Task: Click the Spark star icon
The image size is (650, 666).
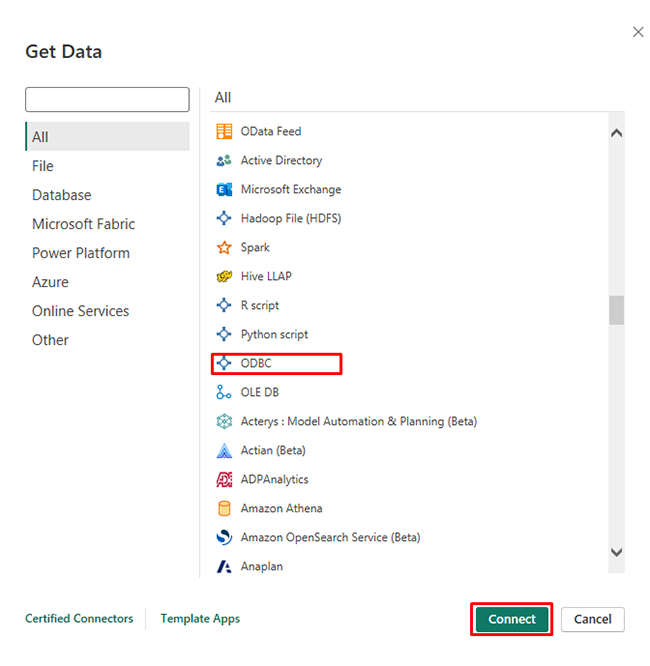Action: [x=224, y=247]
